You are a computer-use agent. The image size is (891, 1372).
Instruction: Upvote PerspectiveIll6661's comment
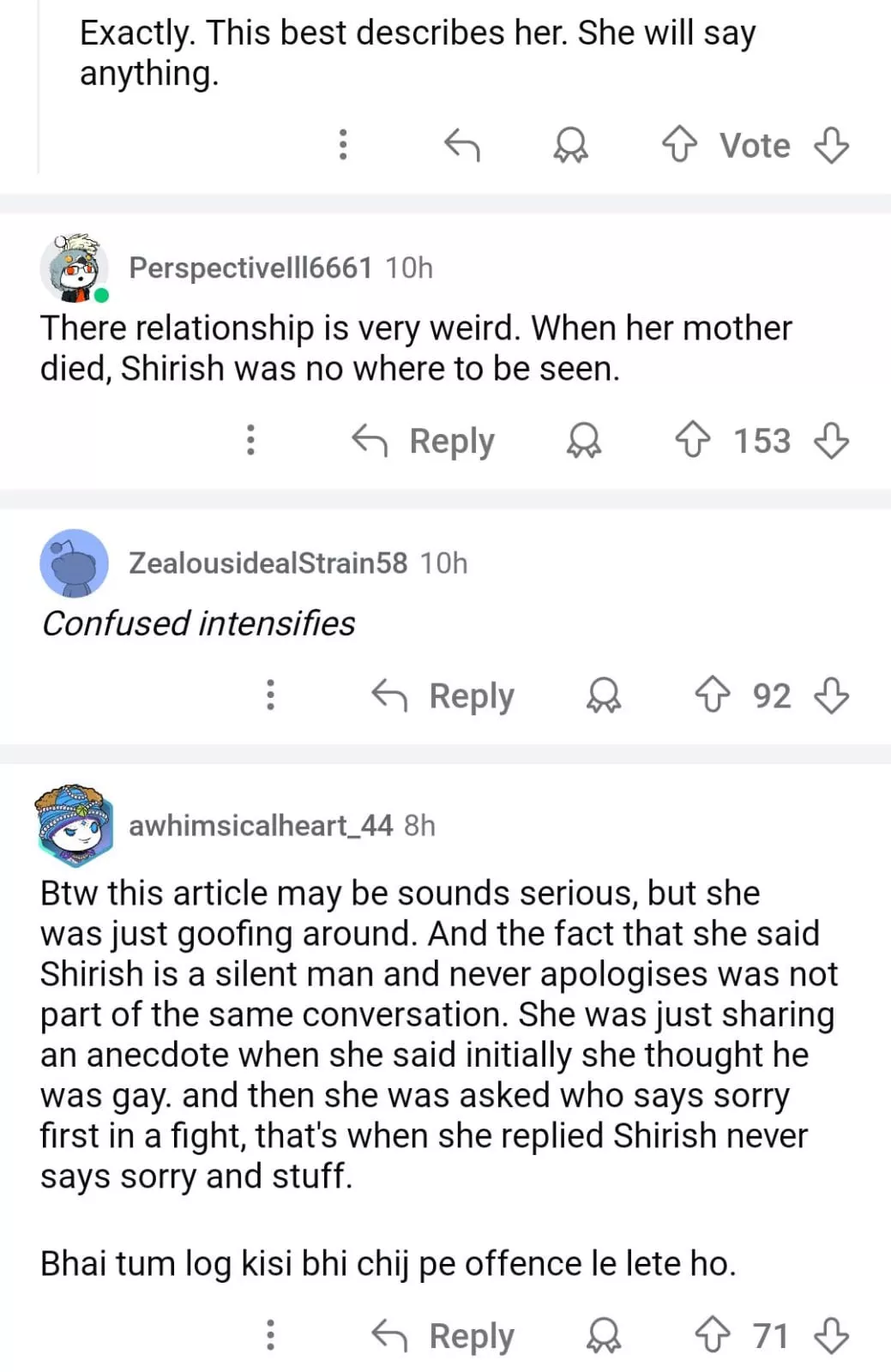(693, 441)
